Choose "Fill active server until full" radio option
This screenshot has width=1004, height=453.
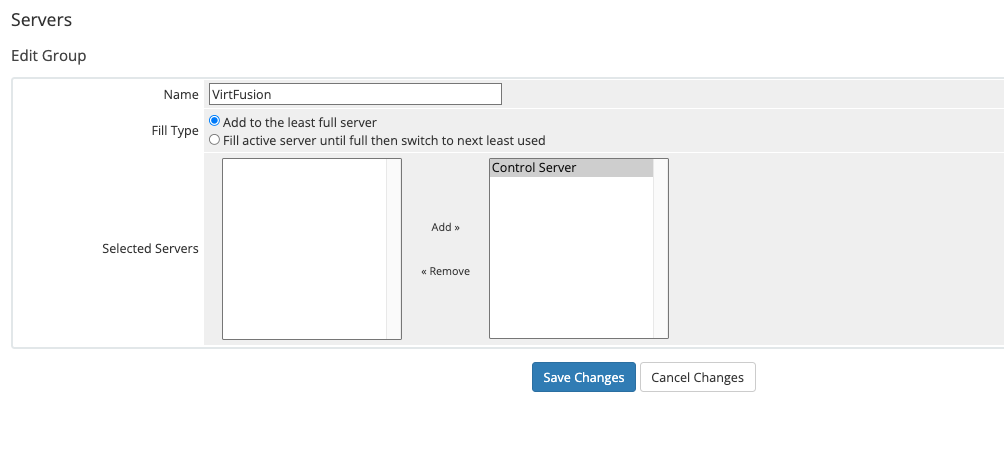coord(215,139)
